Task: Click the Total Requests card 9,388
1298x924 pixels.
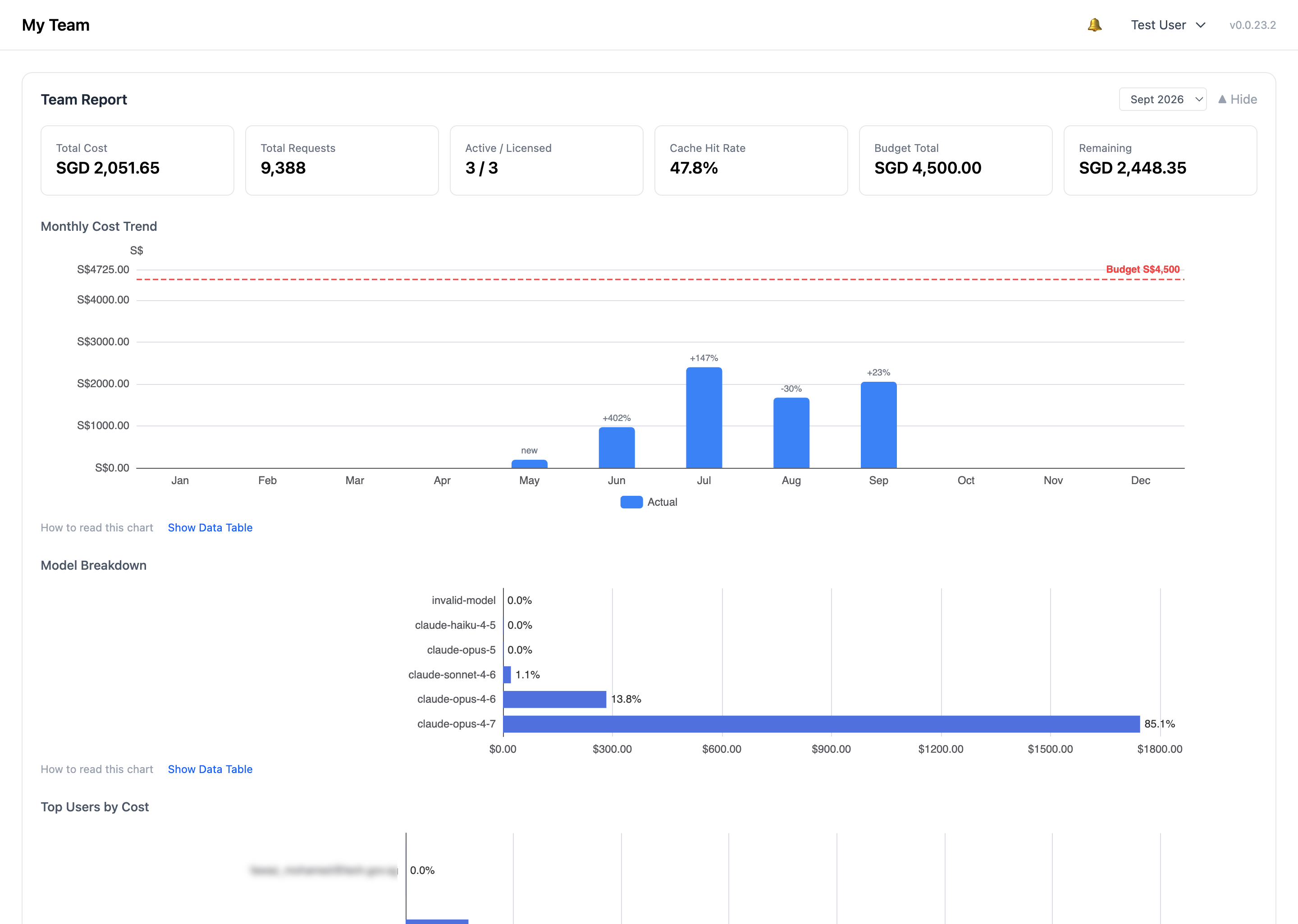Action: [x=342, y=160]
